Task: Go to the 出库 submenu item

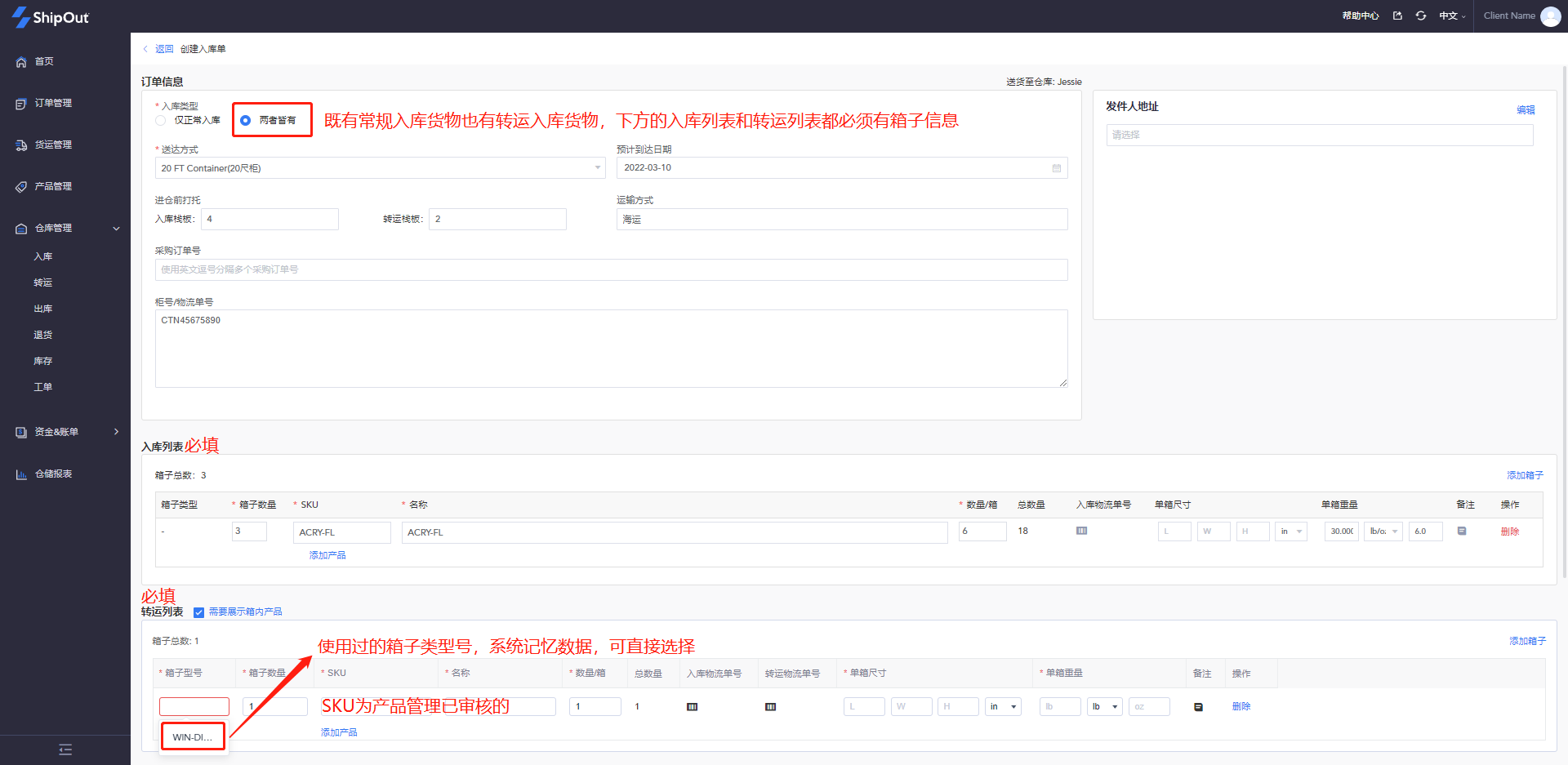Action: pyautogui.click(x=42, y=309)
